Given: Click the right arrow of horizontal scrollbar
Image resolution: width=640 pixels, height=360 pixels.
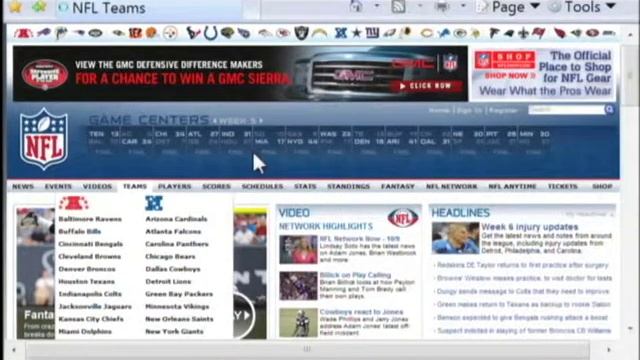Looking at the screenshot, I should click(609, 350).
